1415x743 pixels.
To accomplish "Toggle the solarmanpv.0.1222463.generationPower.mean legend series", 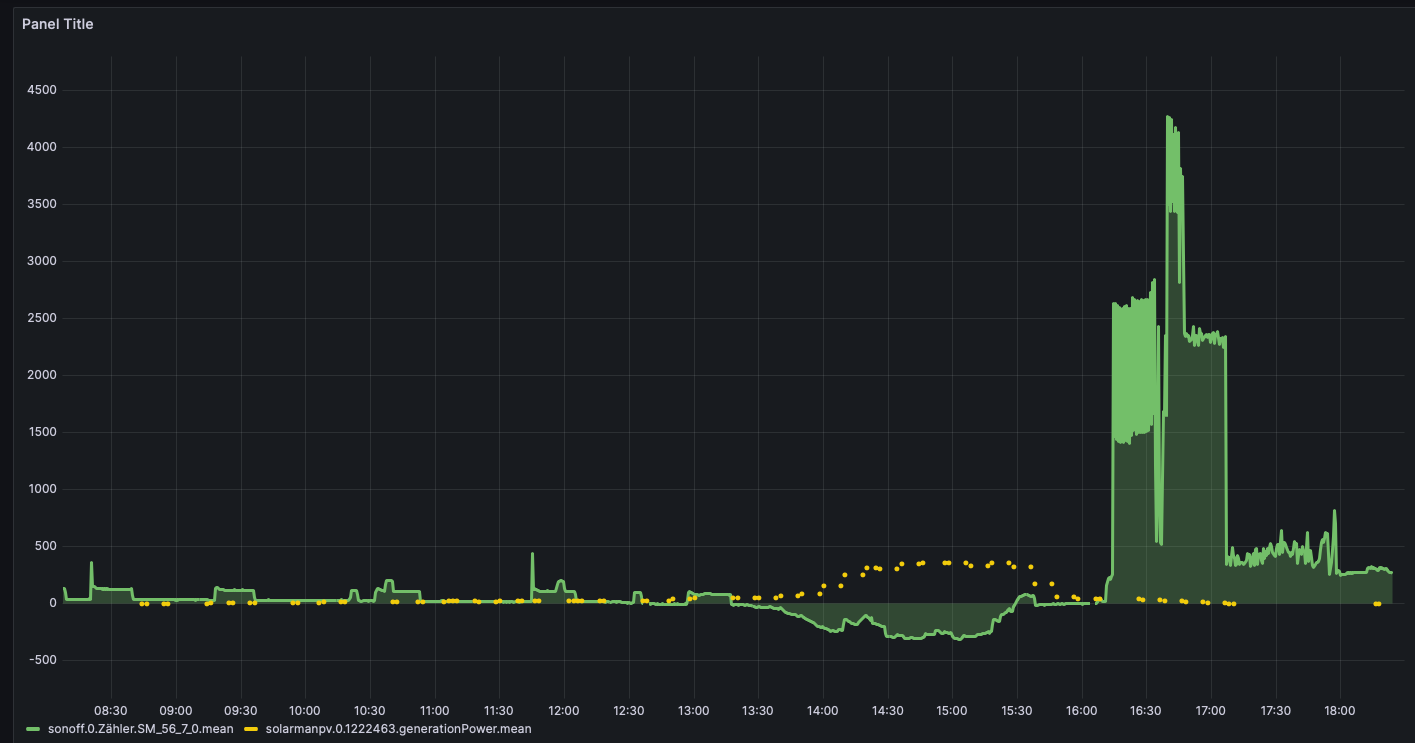I will point(397,729).
